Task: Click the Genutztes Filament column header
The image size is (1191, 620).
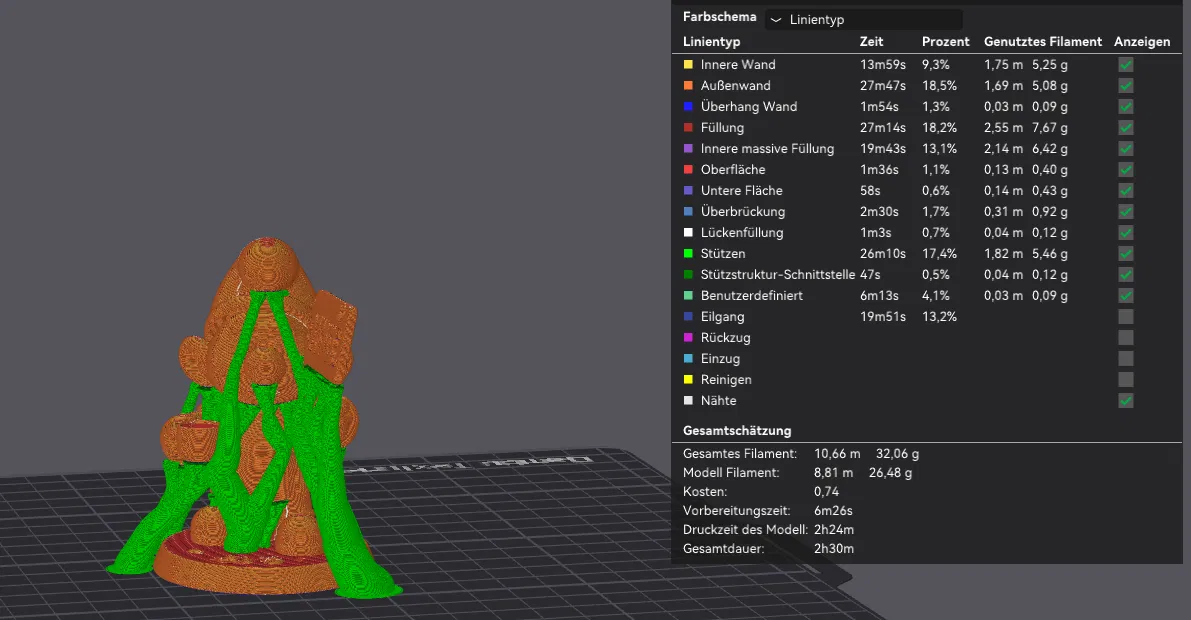Action: pyautogui.click(x=1043, y=42)
